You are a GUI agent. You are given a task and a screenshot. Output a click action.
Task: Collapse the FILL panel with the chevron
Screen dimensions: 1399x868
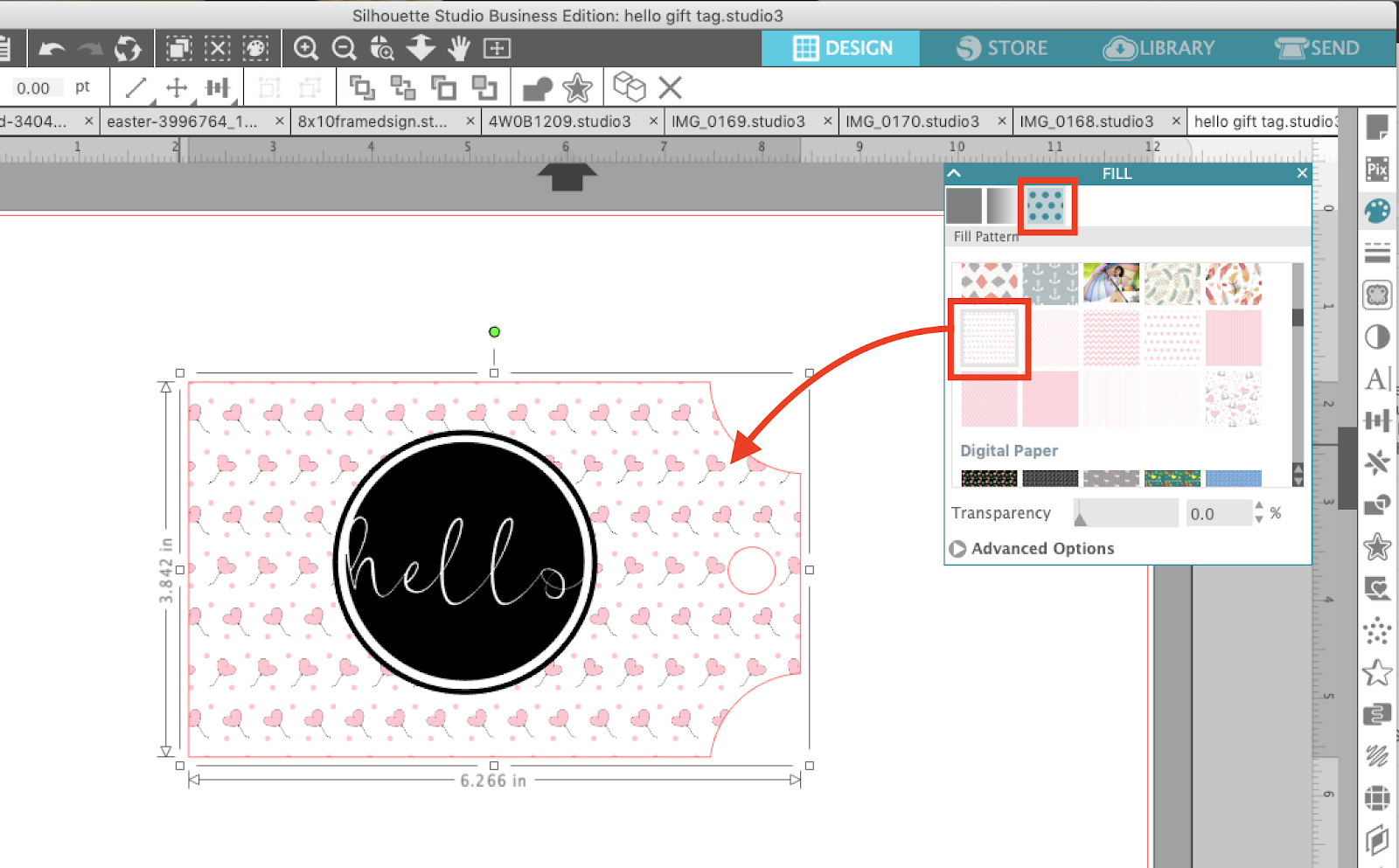click(954, 173)
